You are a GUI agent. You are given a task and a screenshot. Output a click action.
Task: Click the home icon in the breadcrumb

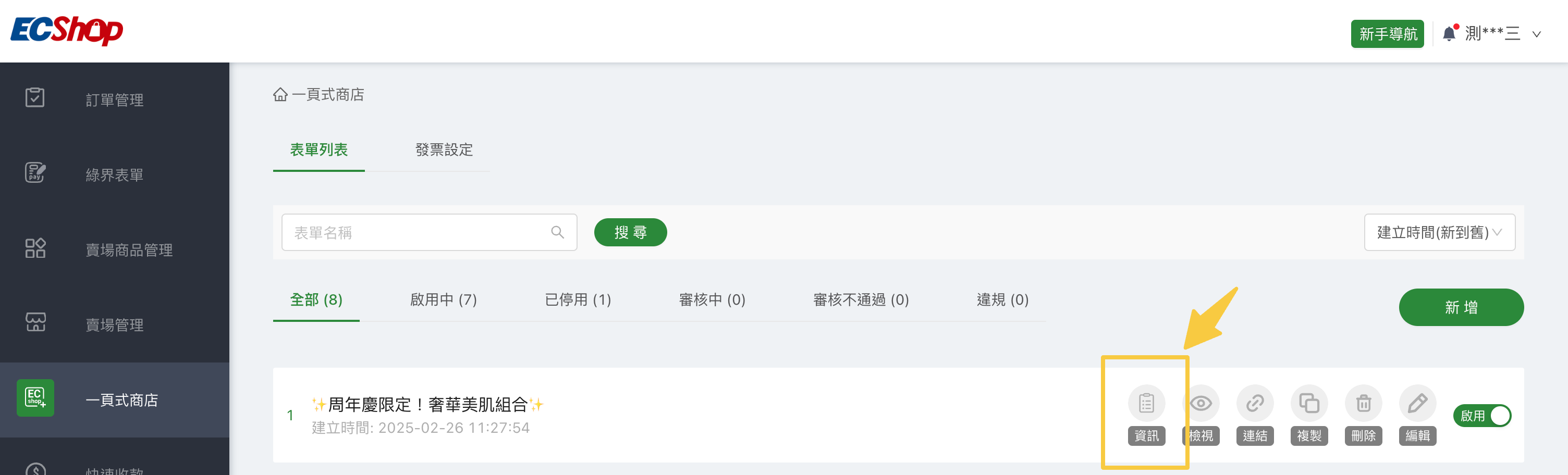click(280, 95)
